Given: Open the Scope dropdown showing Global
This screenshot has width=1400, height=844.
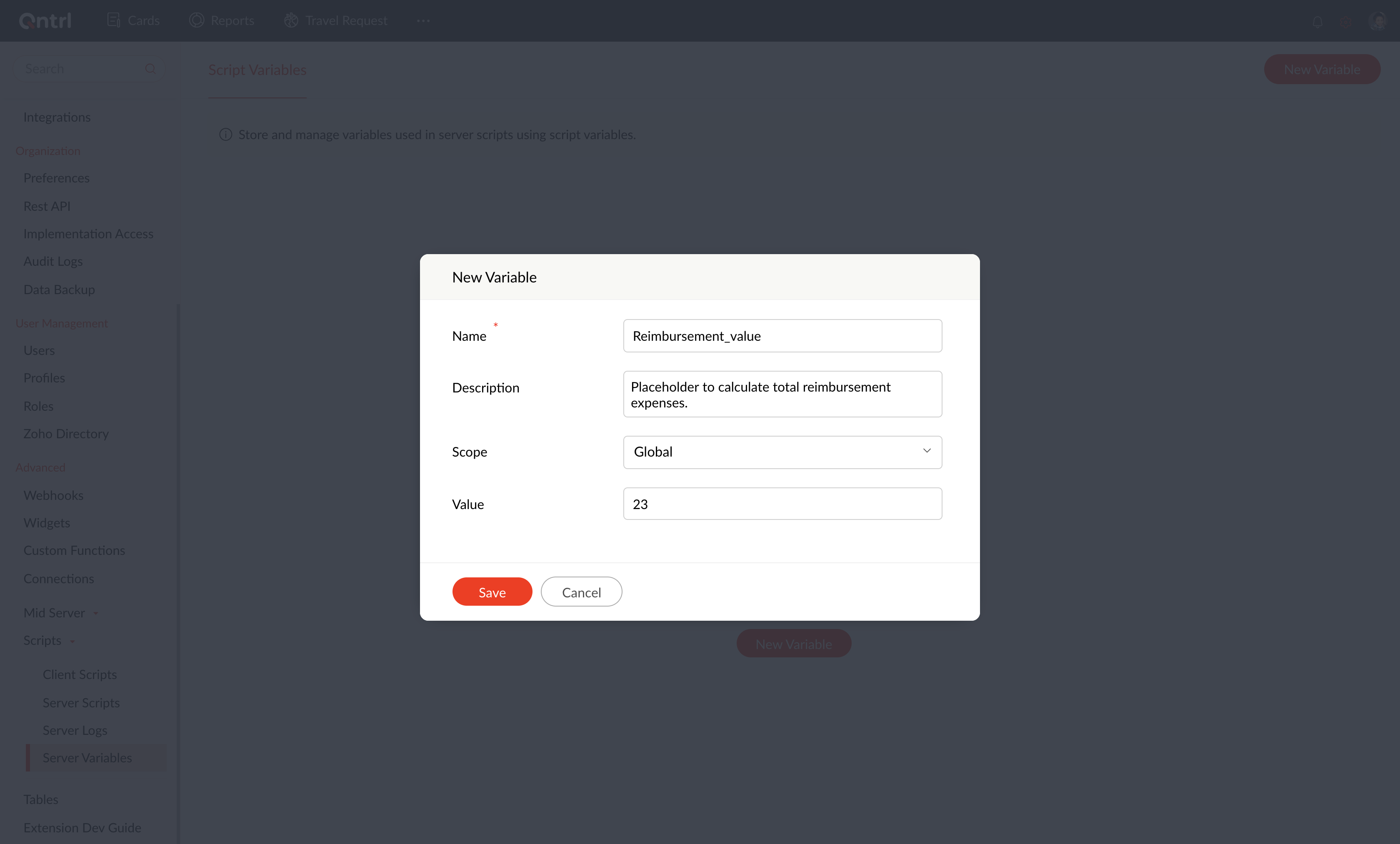Looking at the screenshot, I should tap(782, 452).
